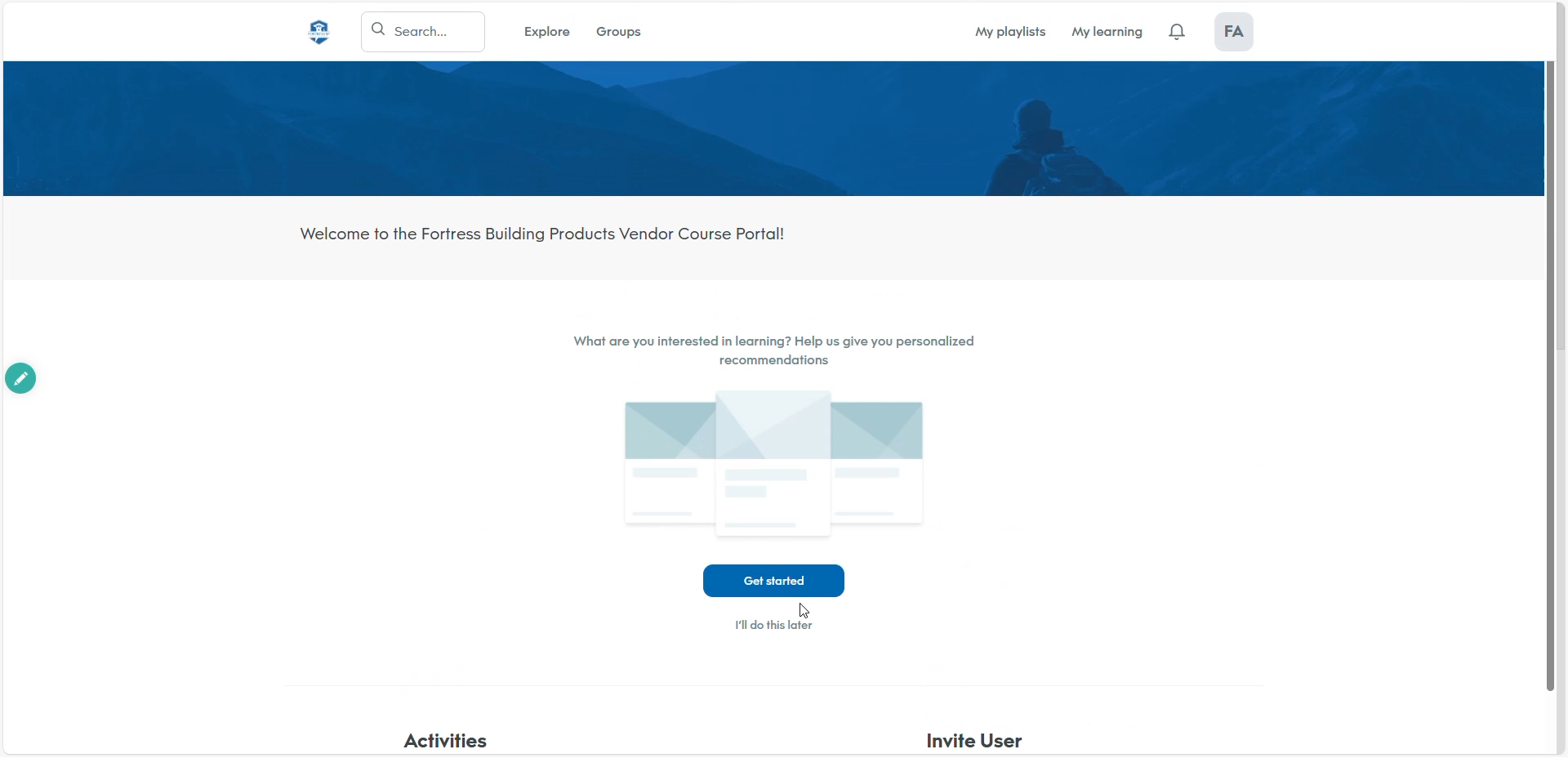Select the right recommendation card illustration
The width and height of the screenshot is (1568, 776).
pos(877,463)
